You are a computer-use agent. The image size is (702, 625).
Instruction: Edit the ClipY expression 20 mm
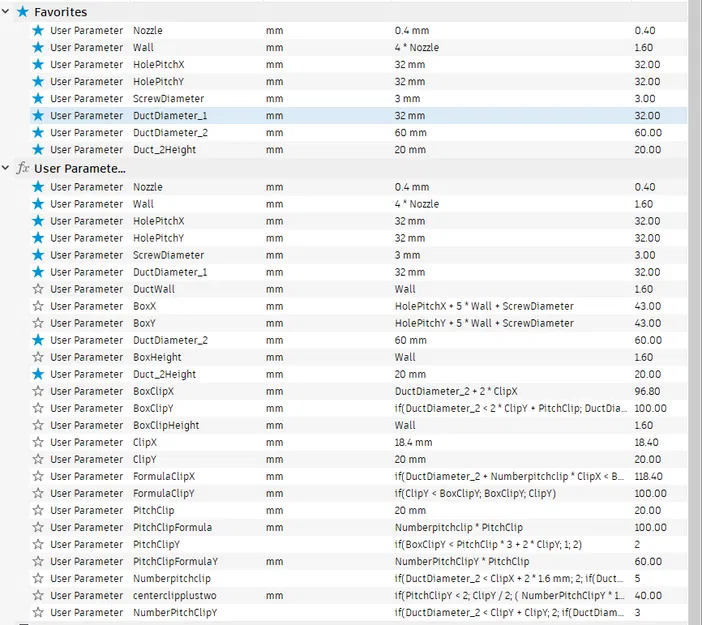[410, 459]
